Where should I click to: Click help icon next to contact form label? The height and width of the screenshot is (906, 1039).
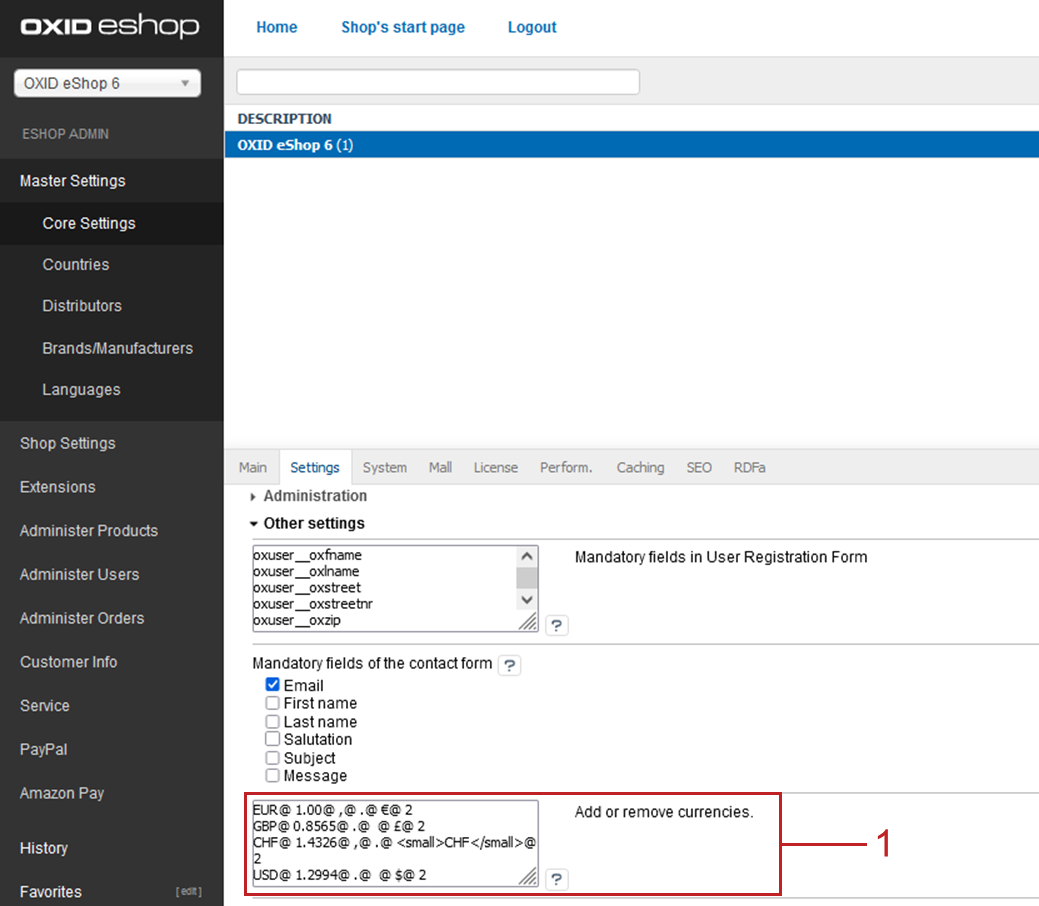coord(509,665)
